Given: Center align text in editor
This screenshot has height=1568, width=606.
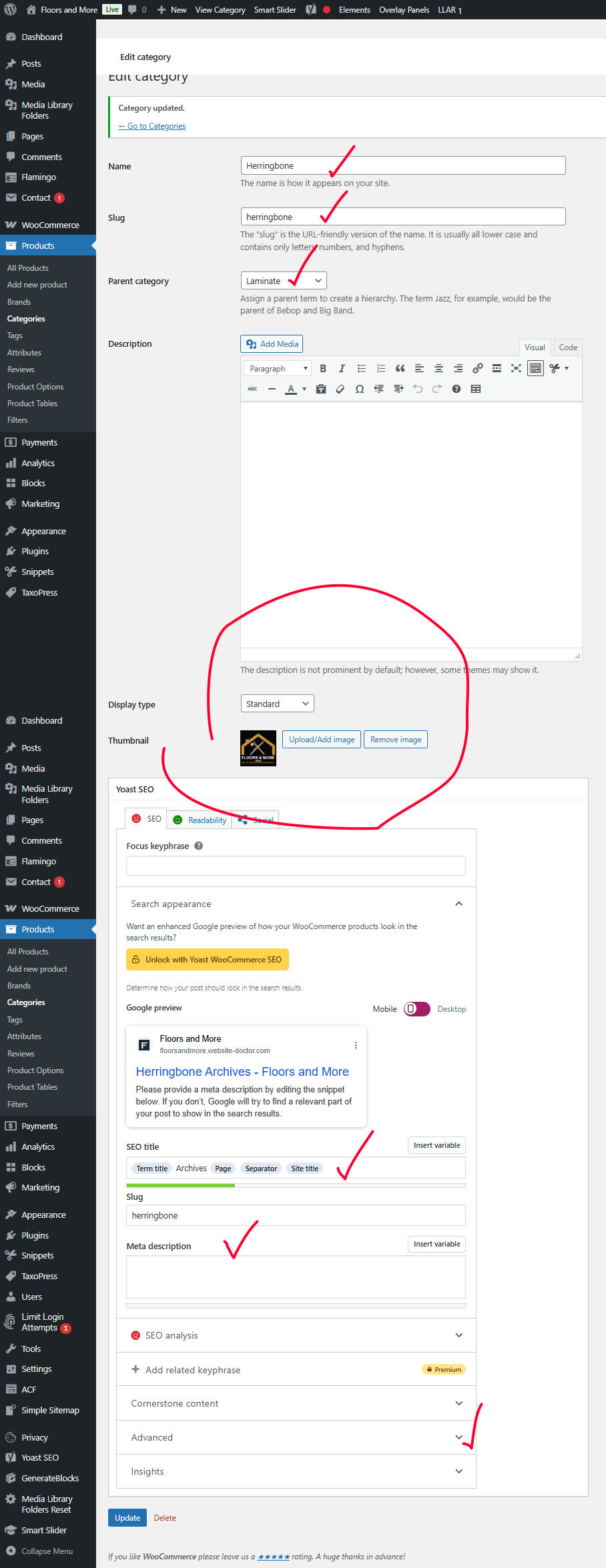Looking at the screenshot, I should 438,368.
